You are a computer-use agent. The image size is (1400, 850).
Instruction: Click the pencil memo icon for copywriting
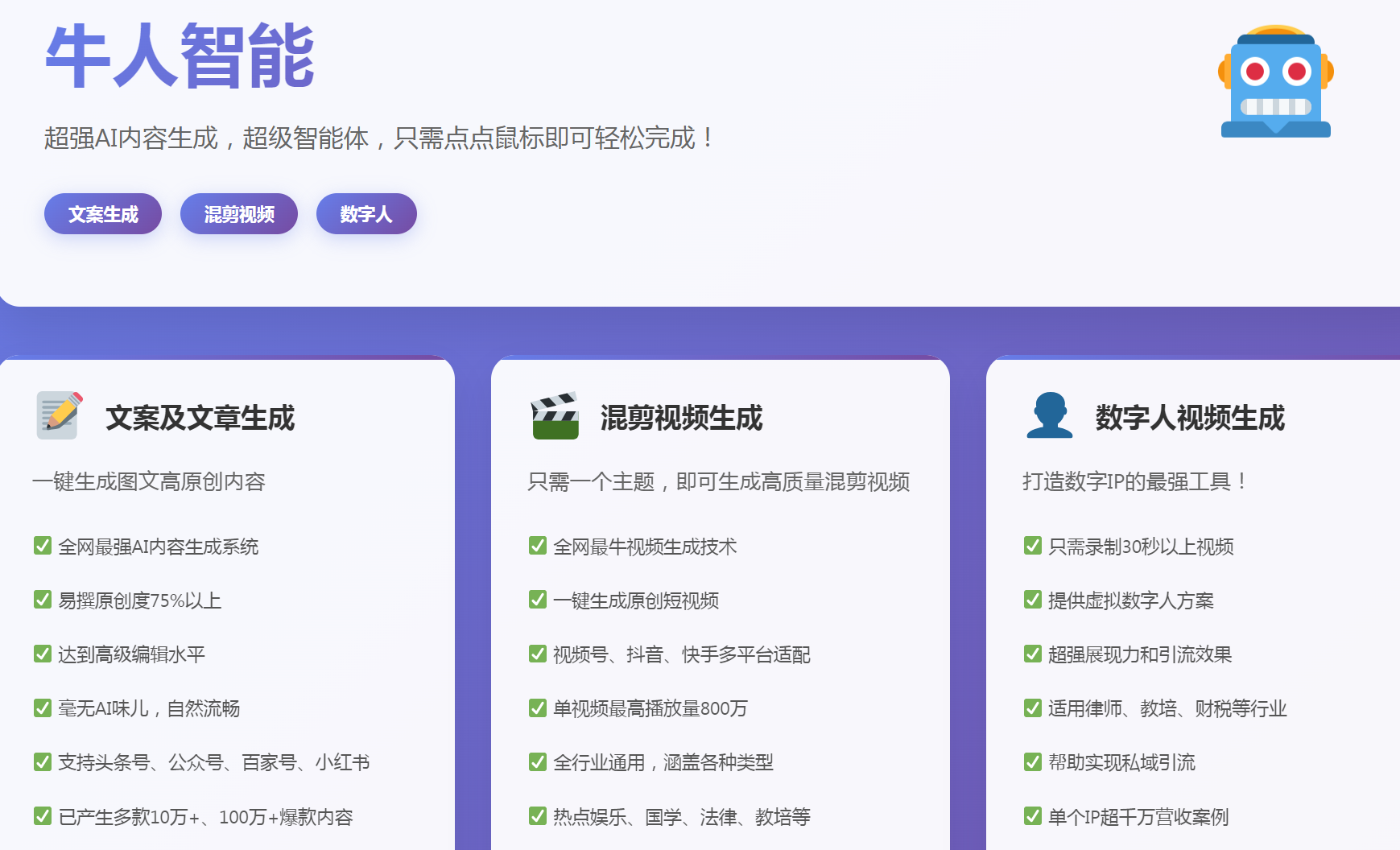point(59,415)
